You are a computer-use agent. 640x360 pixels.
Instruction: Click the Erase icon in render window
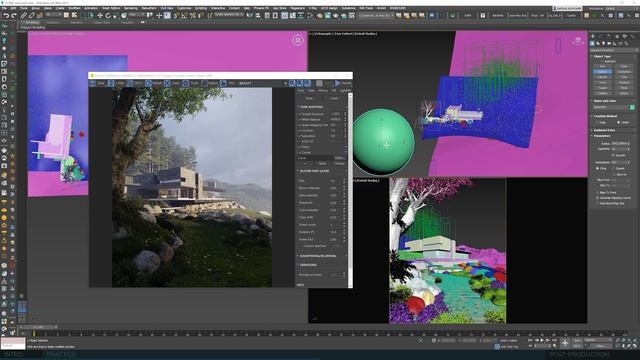[167, 83]
